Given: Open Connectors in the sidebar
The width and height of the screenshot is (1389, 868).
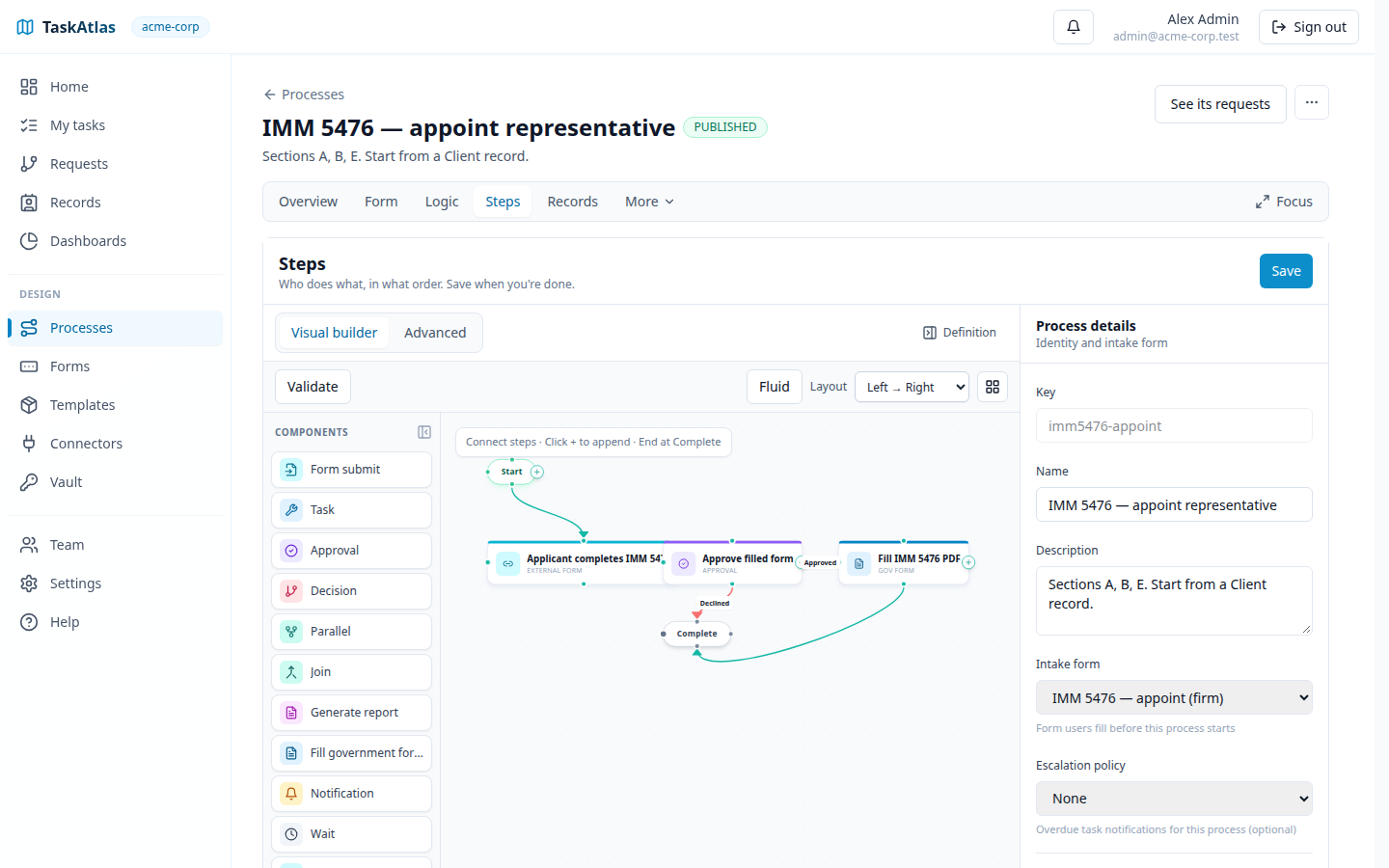Looking at the screenshot, I should [116, 444].
